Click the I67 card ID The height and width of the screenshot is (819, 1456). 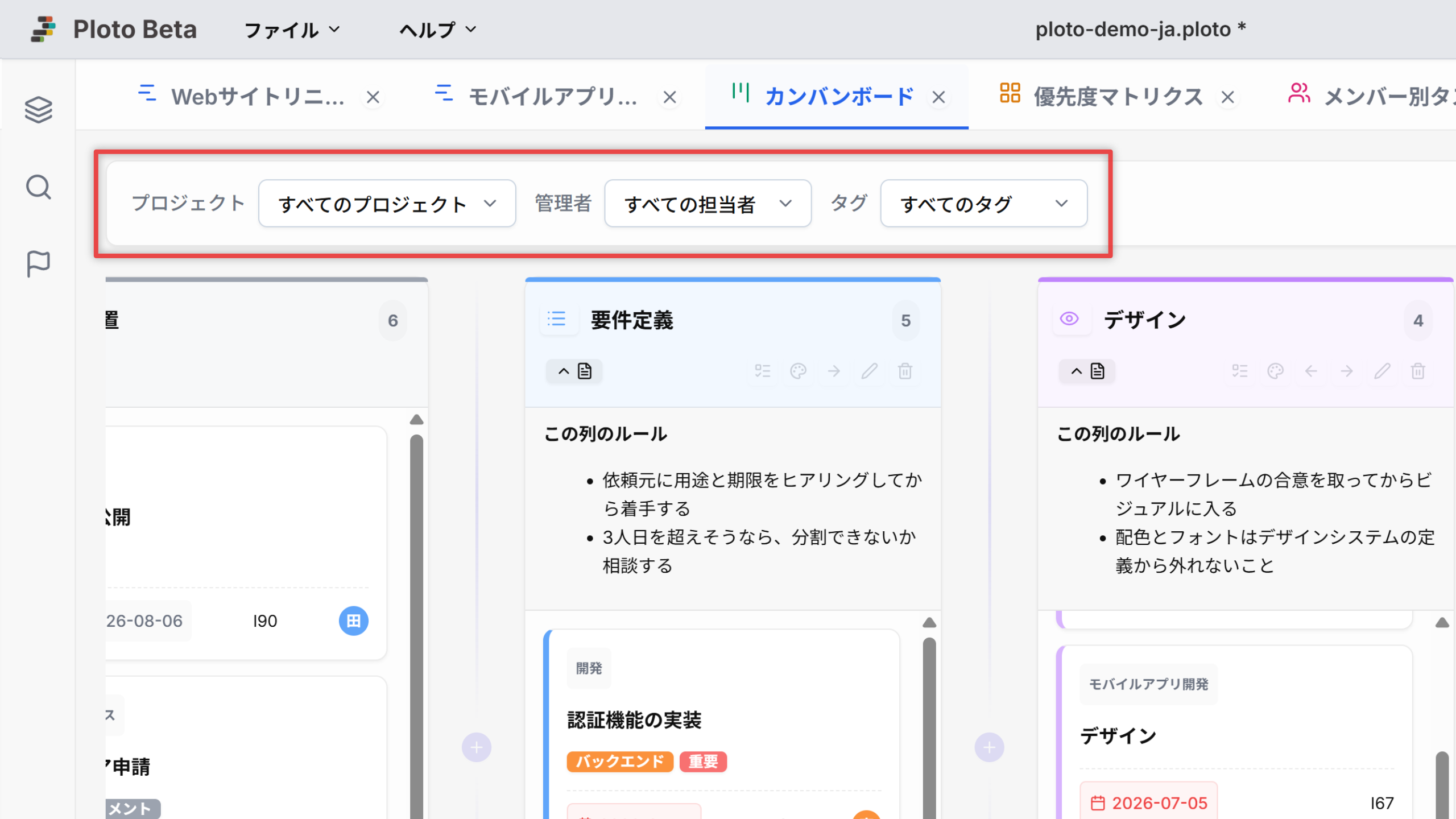[1382, 803]
